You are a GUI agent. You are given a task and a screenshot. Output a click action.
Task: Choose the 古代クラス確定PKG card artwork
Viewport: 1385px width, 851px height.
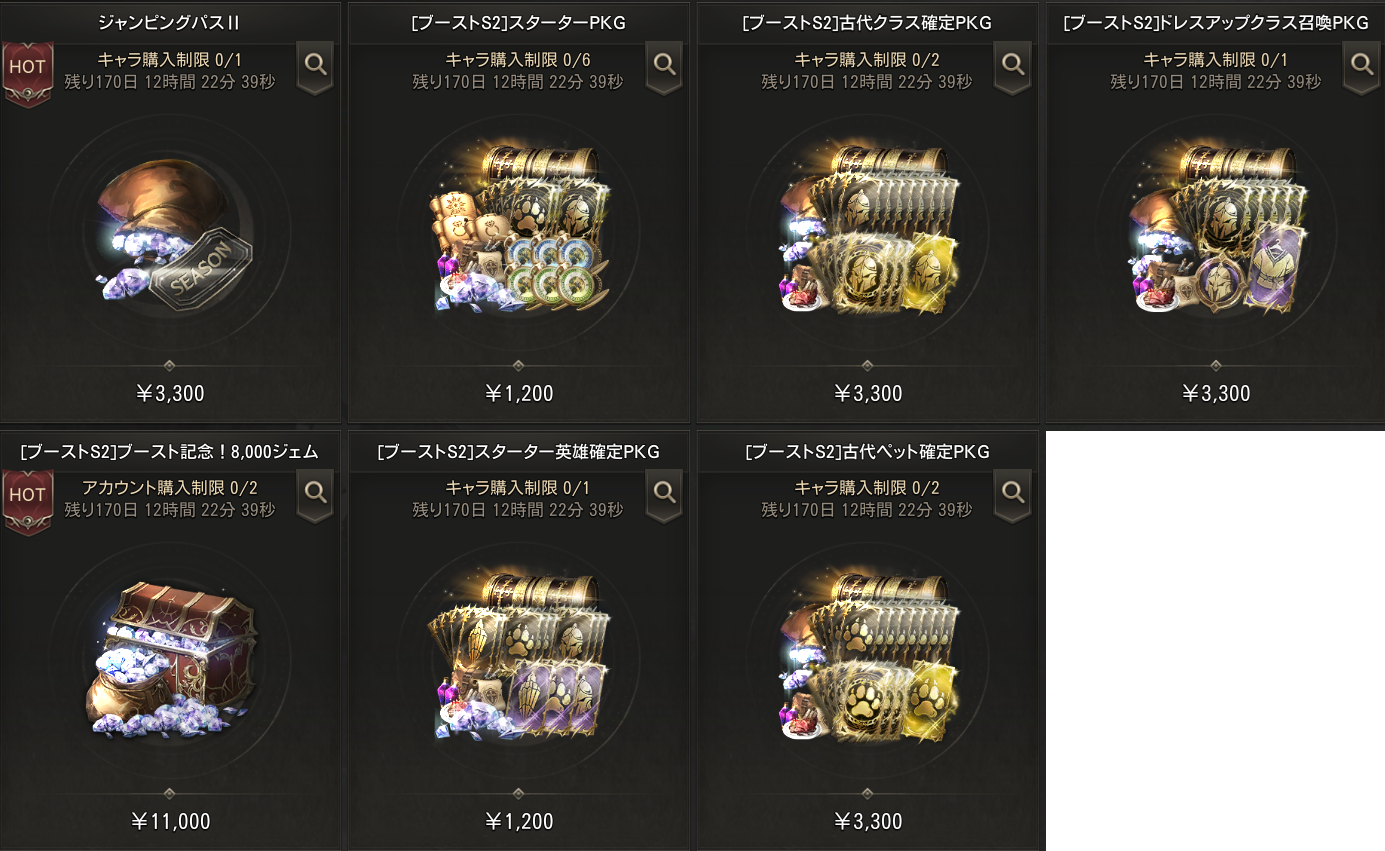coord(867,230)
